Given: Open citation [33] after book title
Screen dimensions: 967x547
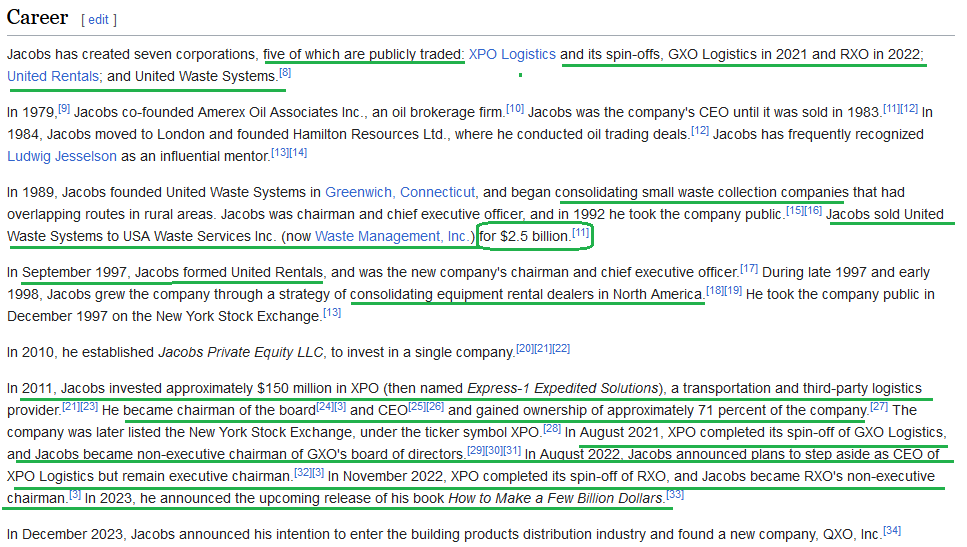Looking at the screenshot, I should click(x=675, y=495).
